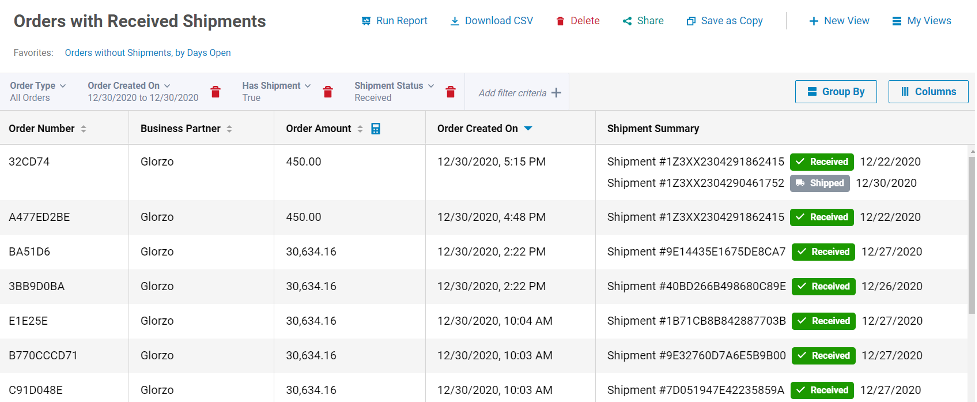Open the Order Type filter dropdown

tap(38, 86)
